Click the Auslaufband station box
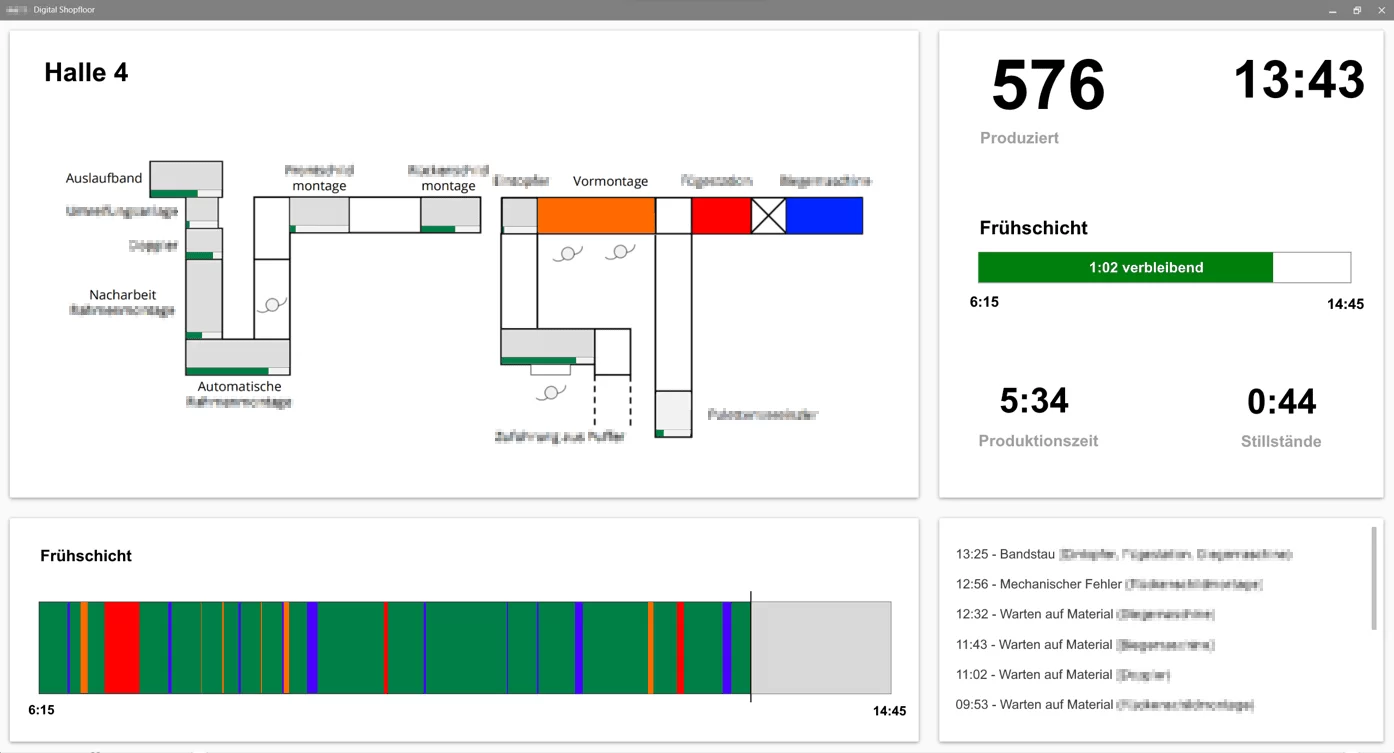The height and width of the screenshot is (753, 1394). coord(186,177)
